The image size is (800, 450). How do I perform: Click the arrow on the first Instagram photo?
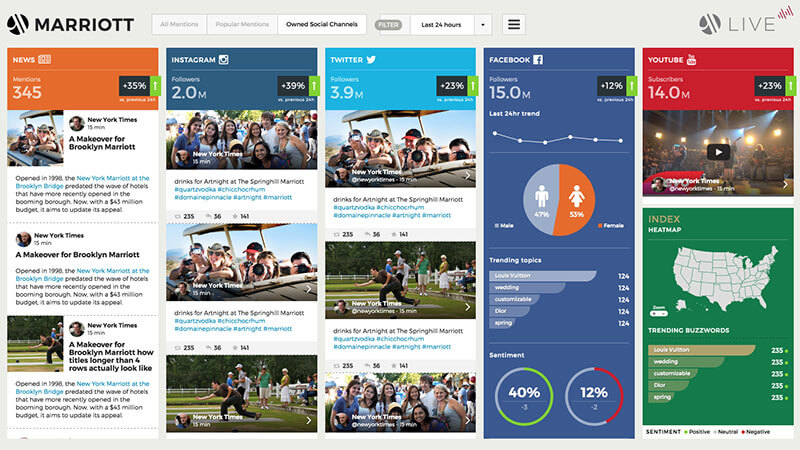pyautogui.click(x=309, y=158)
